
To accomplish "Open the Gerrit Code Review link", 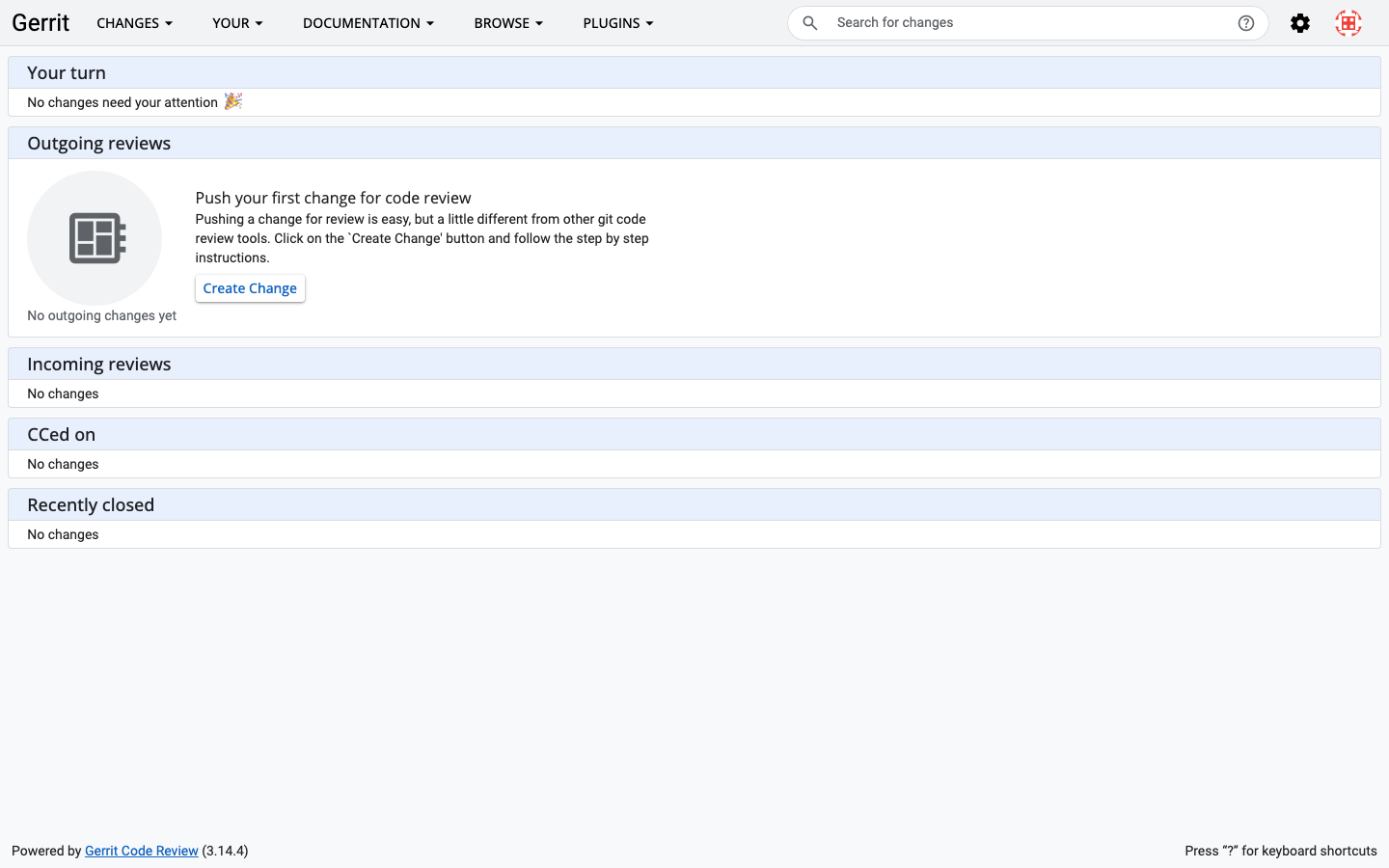I will pyautogui.click(x=142, y=851).
